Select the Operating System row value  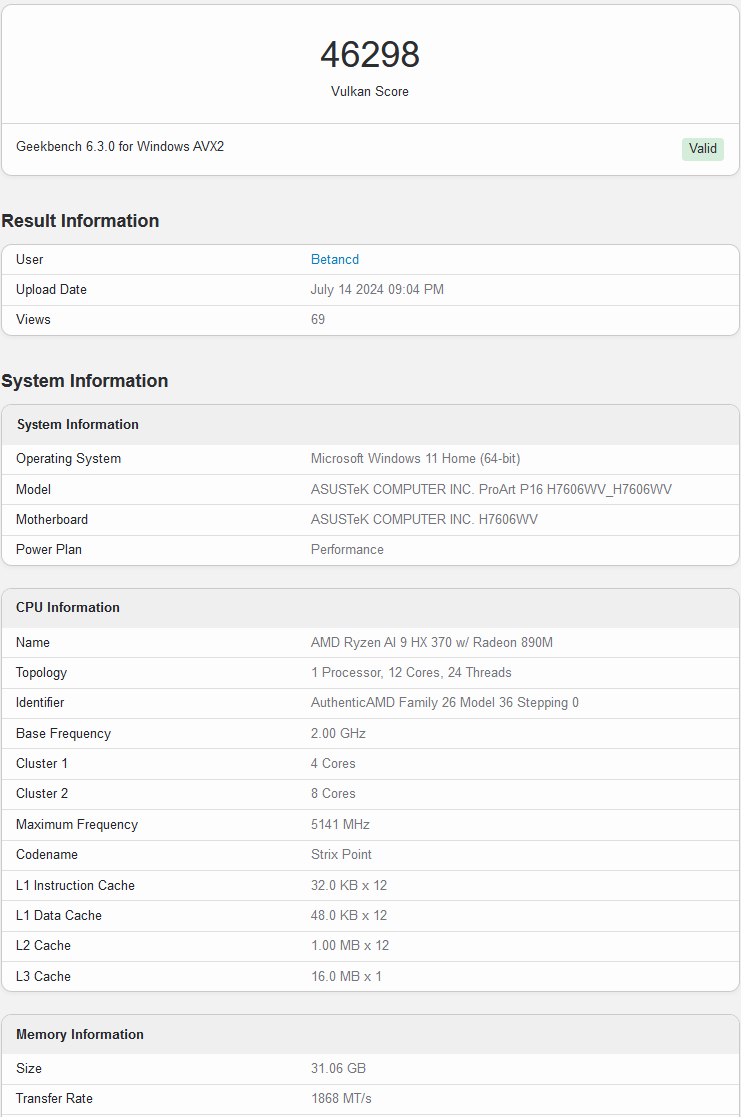[416, 458]
